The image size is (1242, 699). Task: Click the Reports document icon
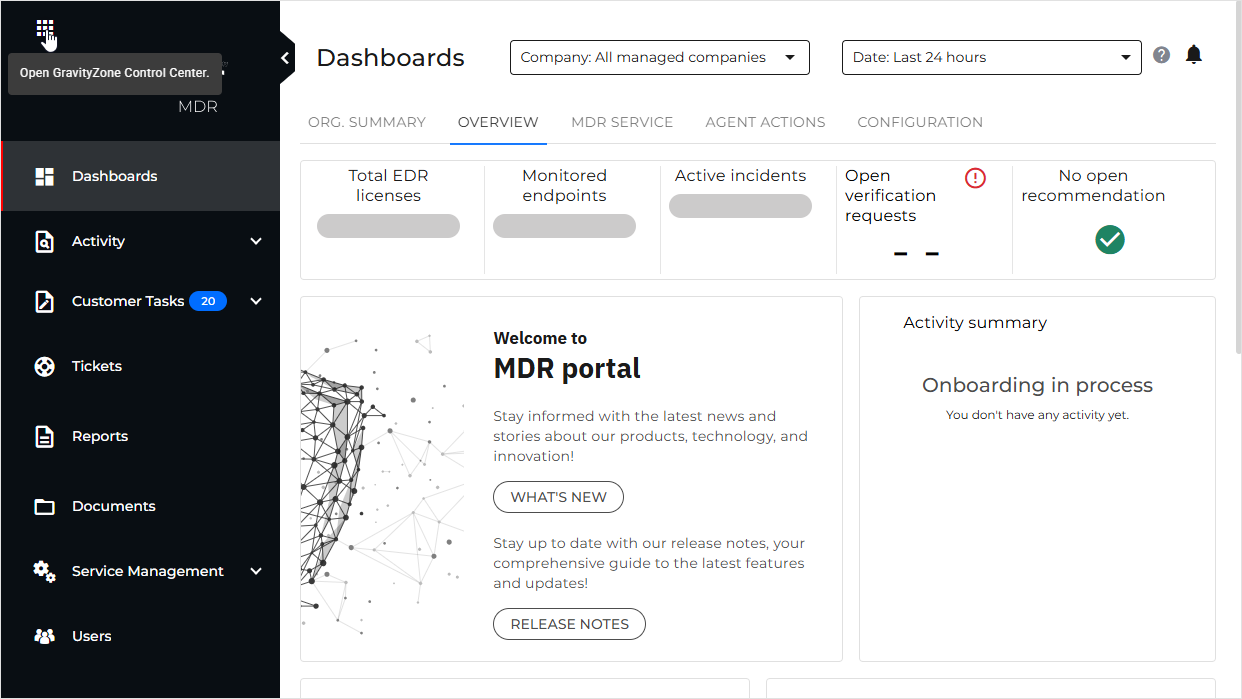click(44, 437)
